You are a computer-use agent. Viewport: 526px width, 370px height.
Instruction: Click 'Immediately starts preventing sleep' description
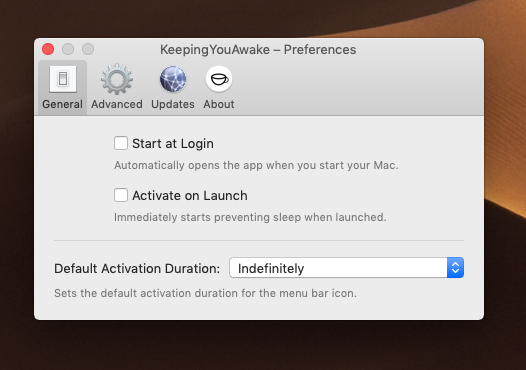pos(250,217)
